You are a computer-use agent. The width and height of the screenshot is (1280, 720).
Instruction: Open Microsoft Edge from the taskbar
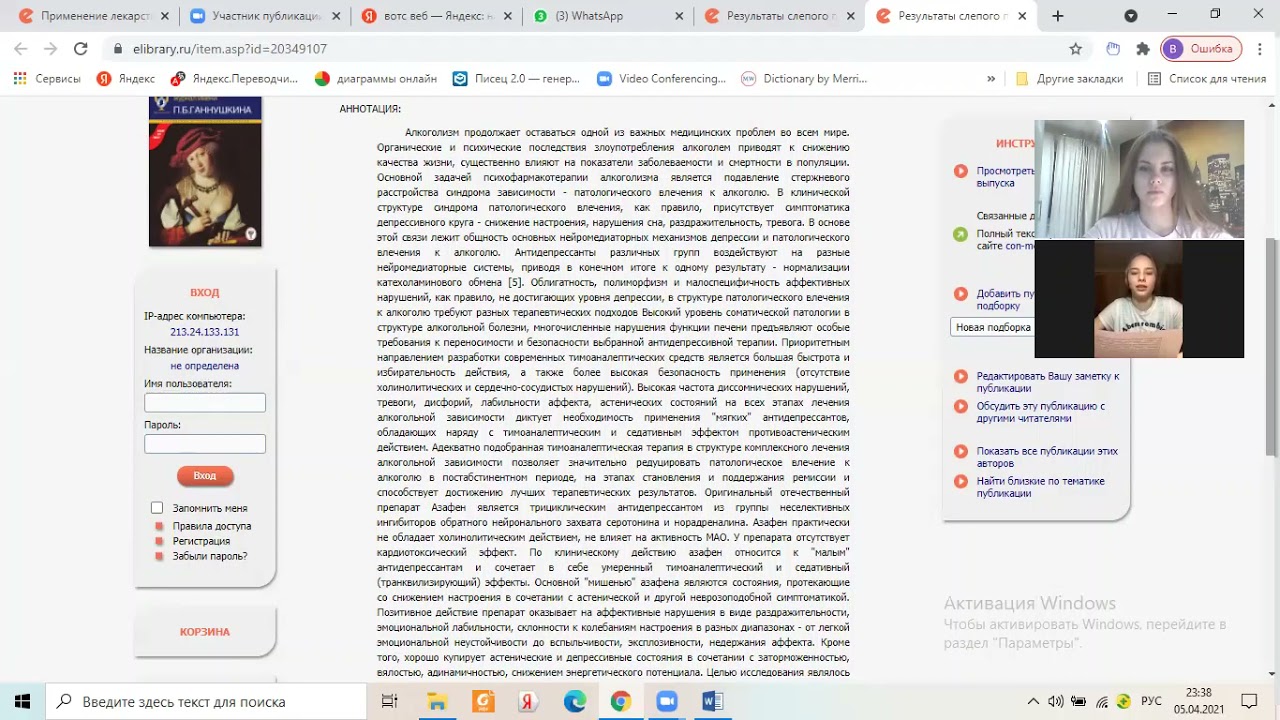coord(575,702)
